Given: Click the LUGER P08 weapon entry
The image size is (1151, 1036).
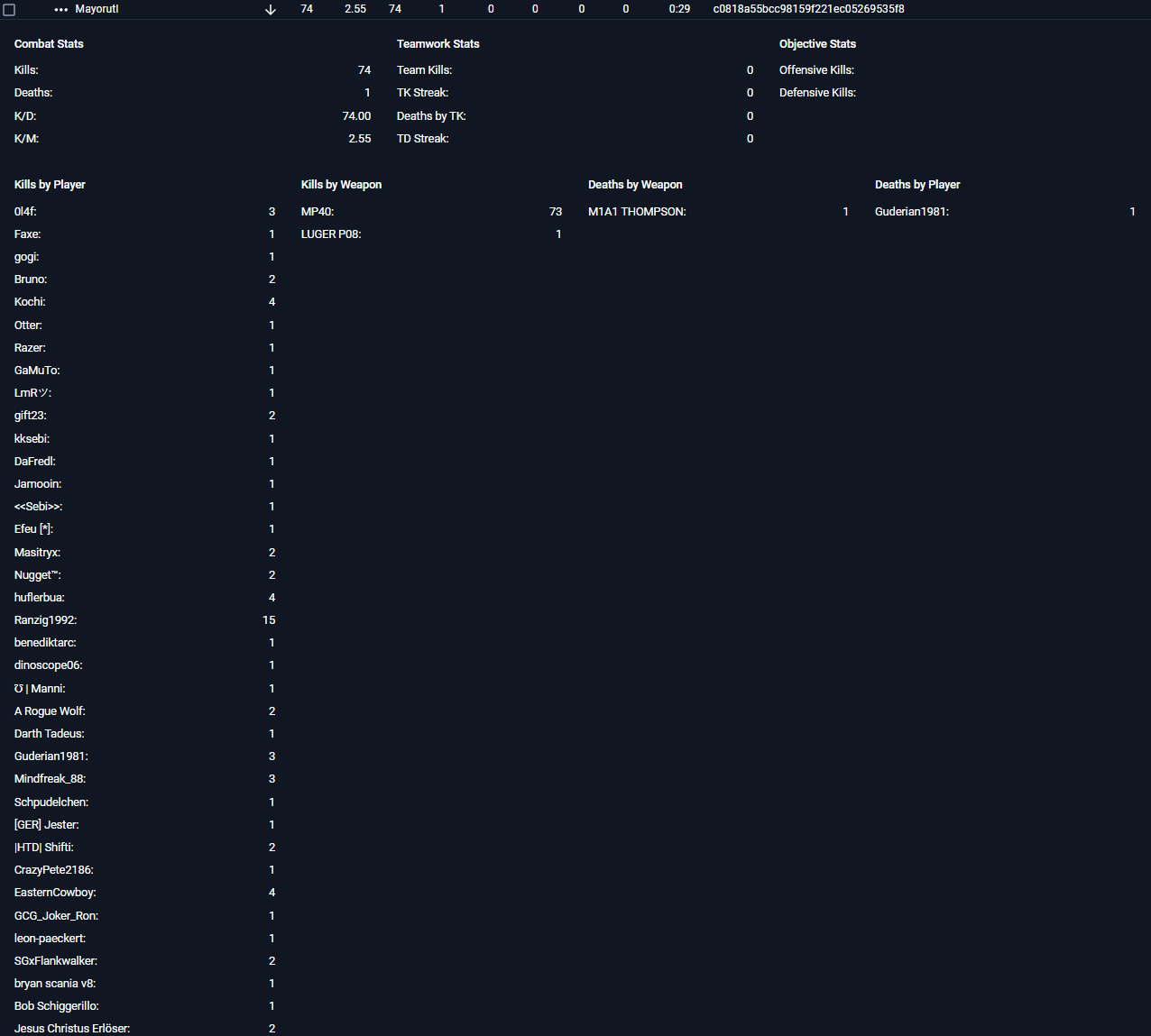Looking at the screenshot, I should pyautogui.click(x=331, y=234).
